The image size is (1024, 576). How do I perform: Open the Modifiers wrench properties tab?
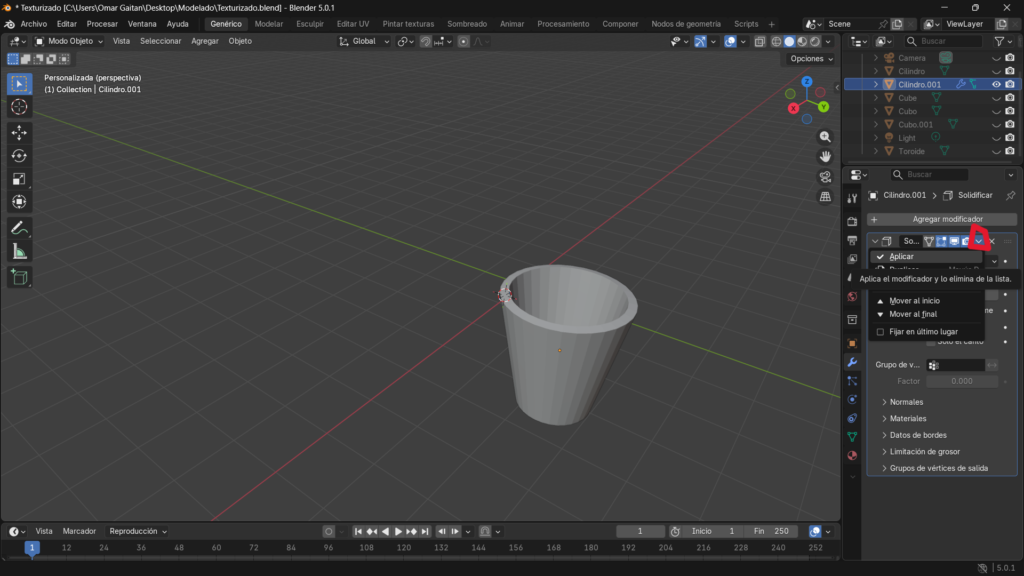point(852,362)
